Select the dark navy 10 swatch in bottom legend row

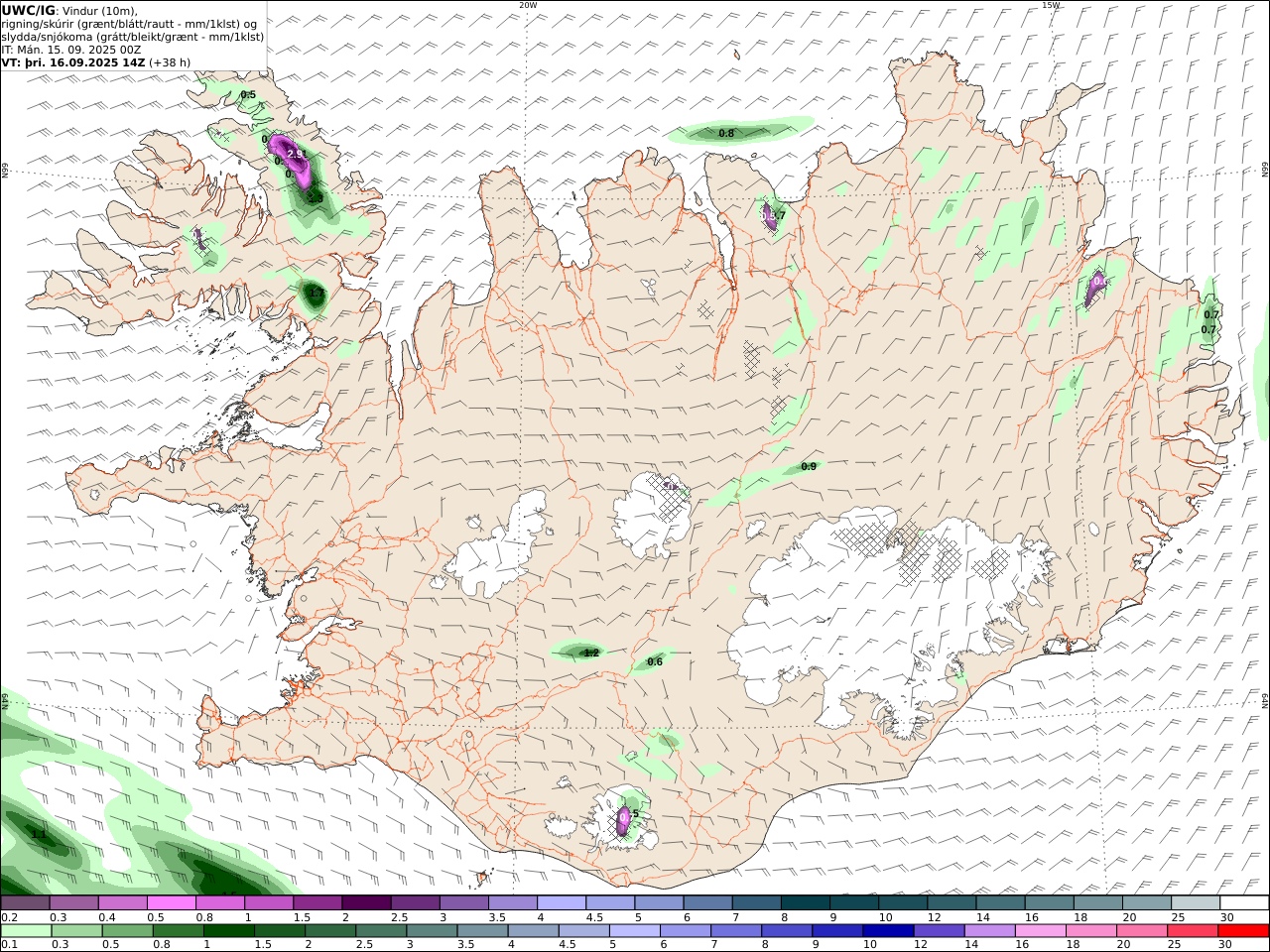coord(887,931)
